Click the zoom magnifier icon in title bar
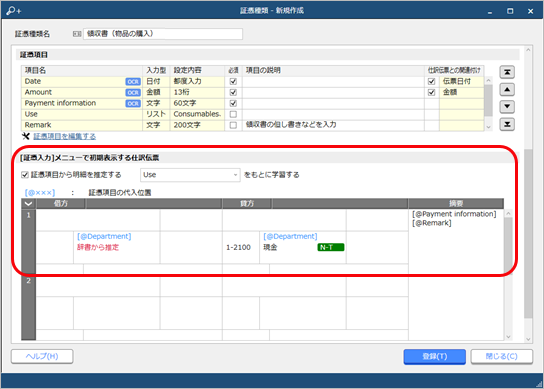Image resolution: width=544 pixels, height=389 pixels. pyautogui.click(x=14, y=11)
